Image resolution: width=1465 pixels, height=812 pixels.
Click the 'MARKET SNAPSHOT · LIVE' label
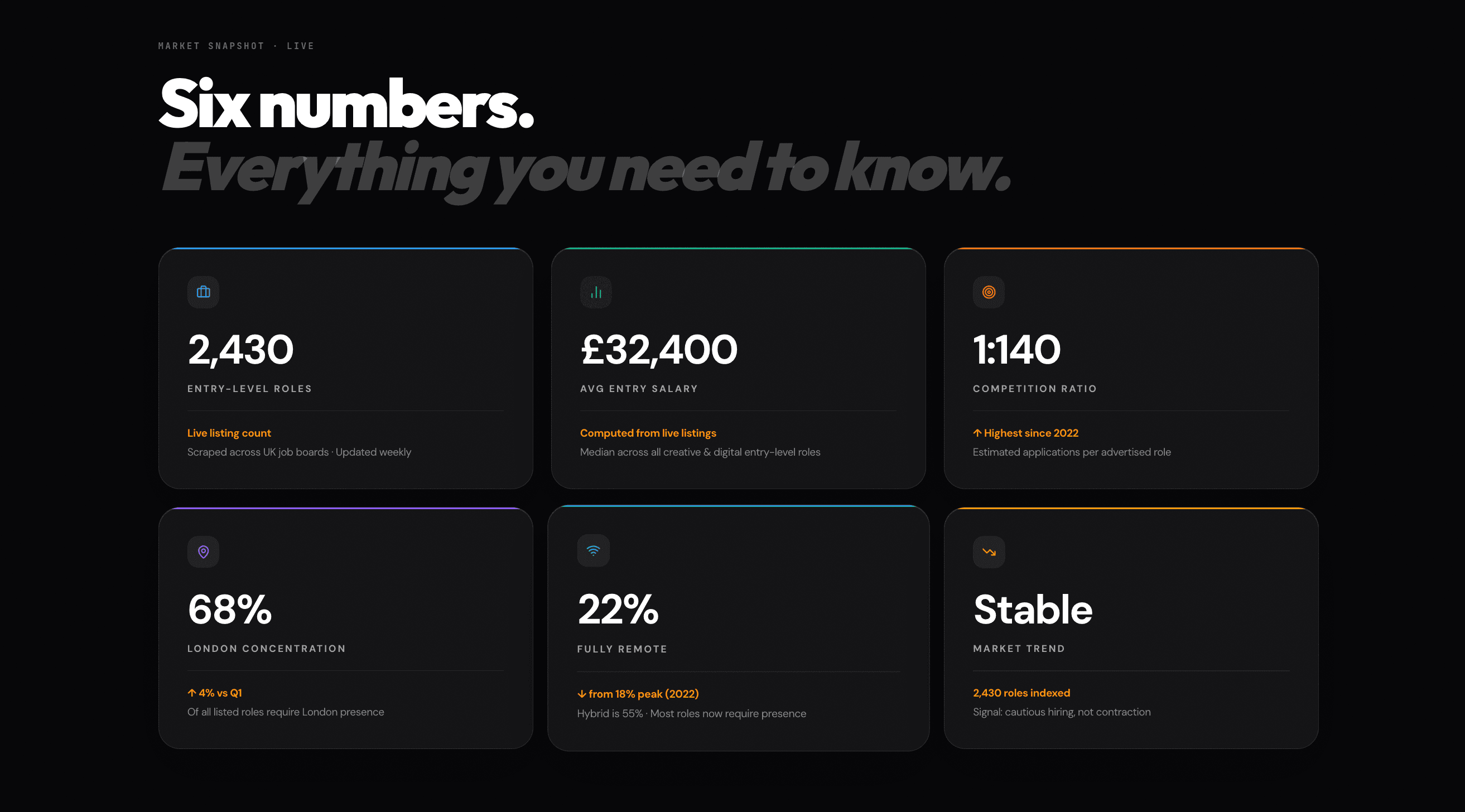click(x=236, y=46)
